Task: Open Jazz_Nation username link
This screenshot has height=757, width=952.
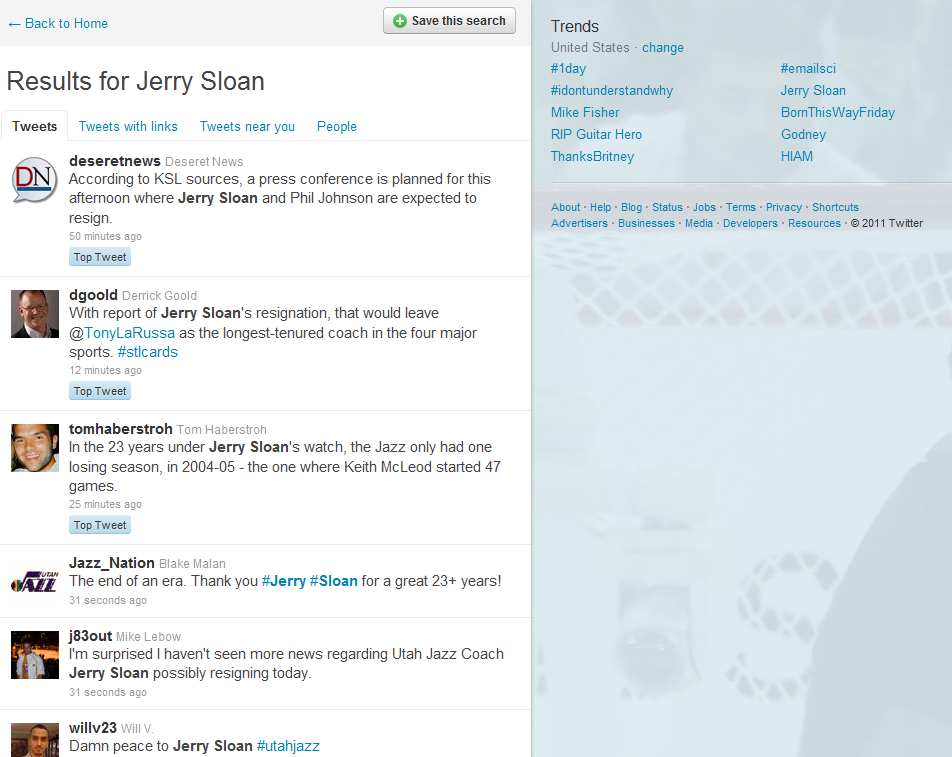Action: pos(112,563)
